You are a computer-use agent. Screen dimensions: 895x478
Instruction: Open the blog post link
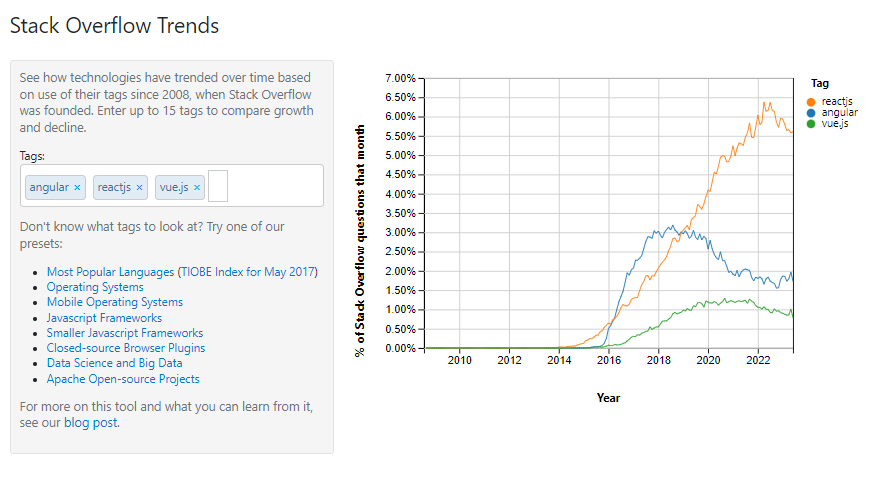[x=90, y=423]
